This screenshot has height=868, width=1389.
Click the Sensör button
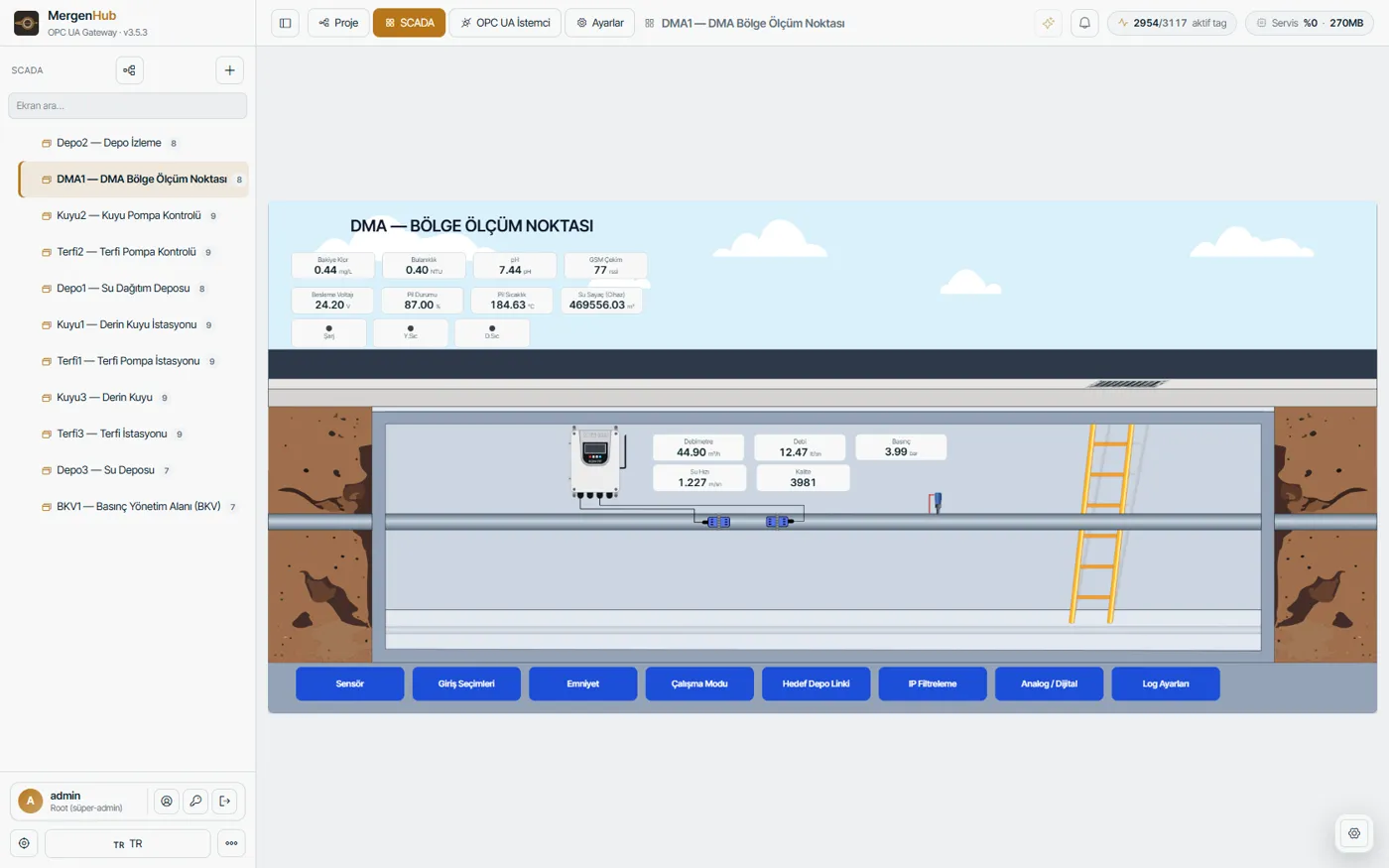350,683
